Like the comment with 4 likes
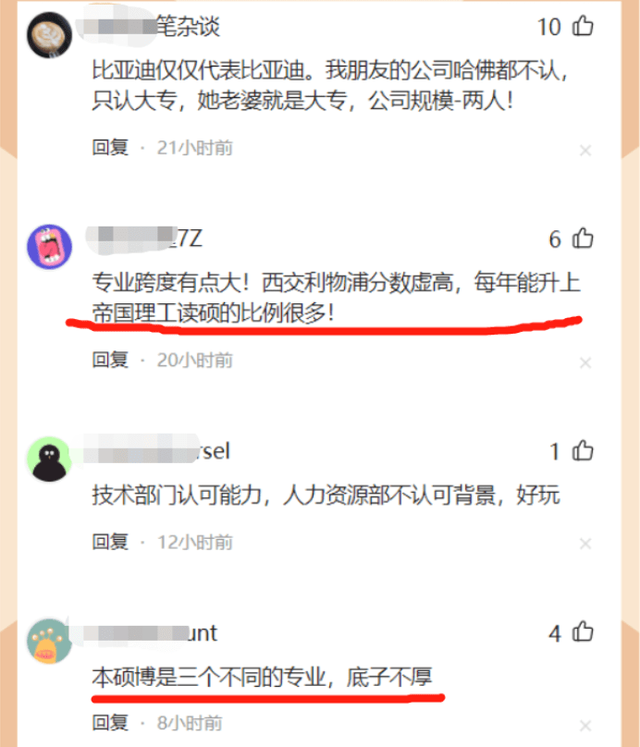640x747 pixels. pos(582,632)
